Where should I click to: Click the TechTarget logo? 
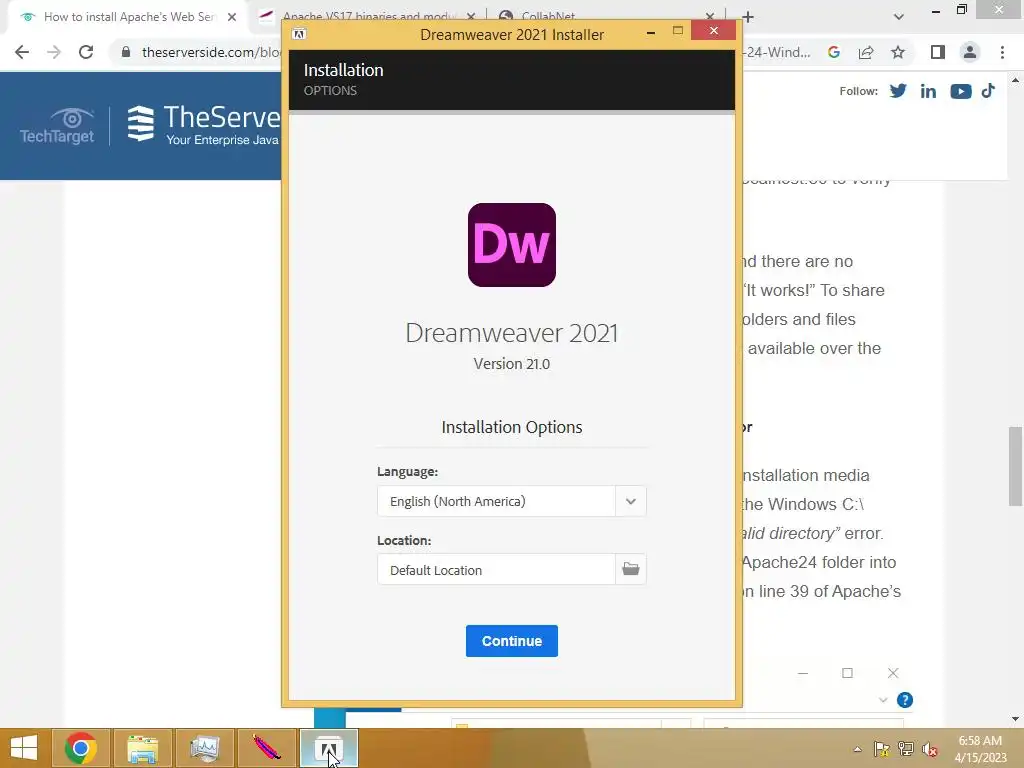[57, 126]
